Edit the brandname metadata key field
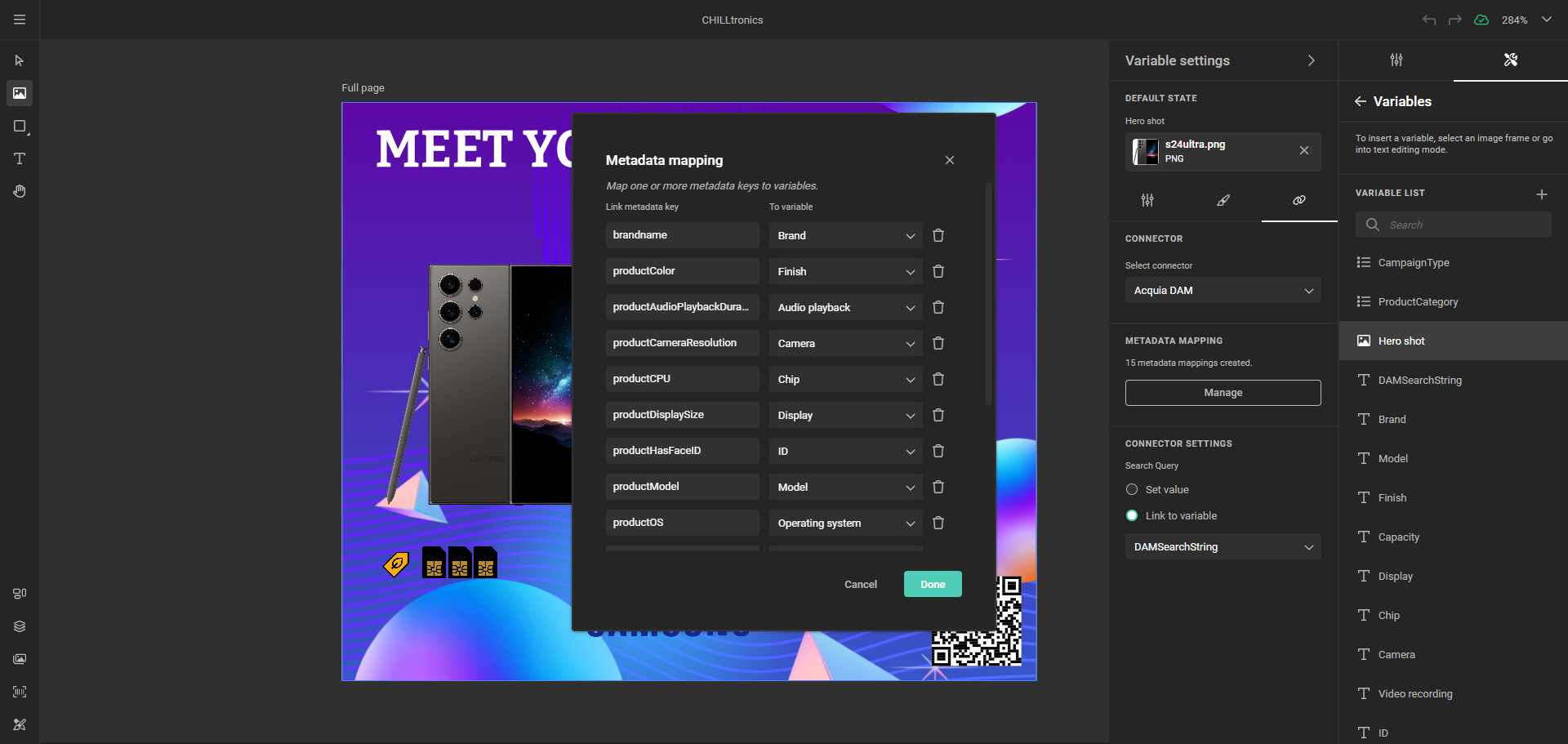 point(683,235)
